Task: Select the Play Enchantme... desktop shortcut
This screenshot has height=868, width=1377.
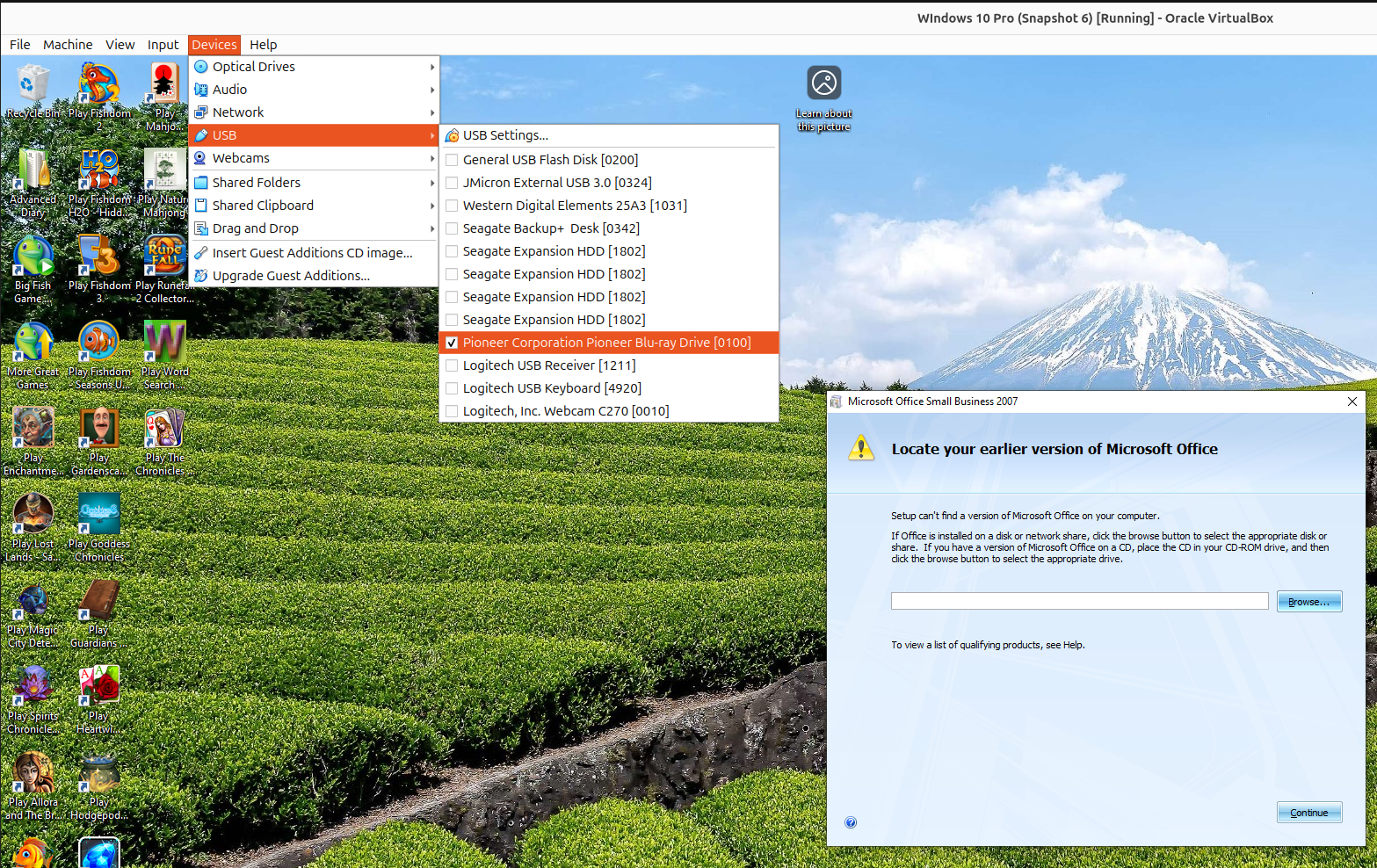Action: click(x=33, y=441)
